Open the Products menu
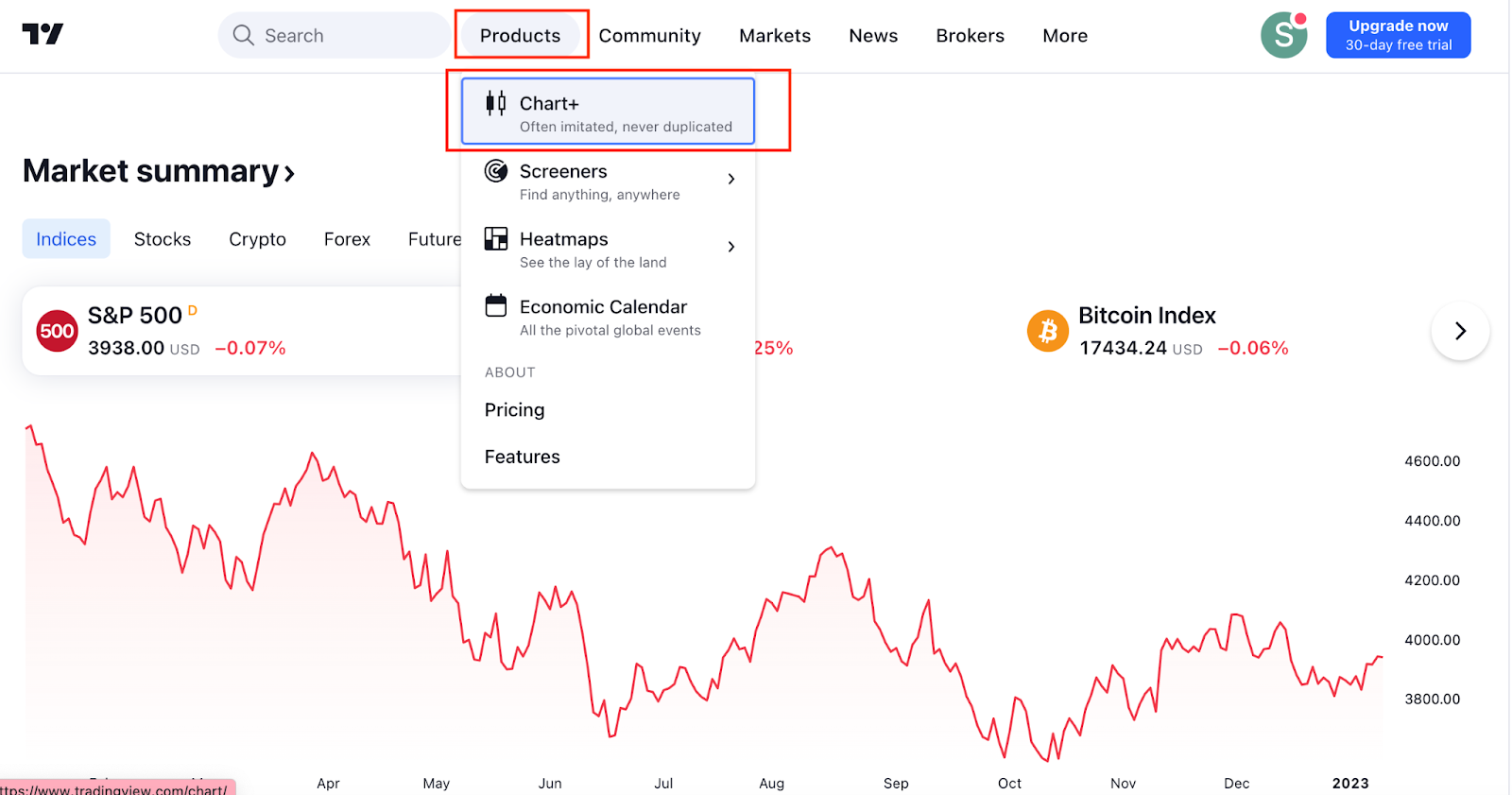The width and height of the screenshot is (1512, 795). (x=521, y=35)
